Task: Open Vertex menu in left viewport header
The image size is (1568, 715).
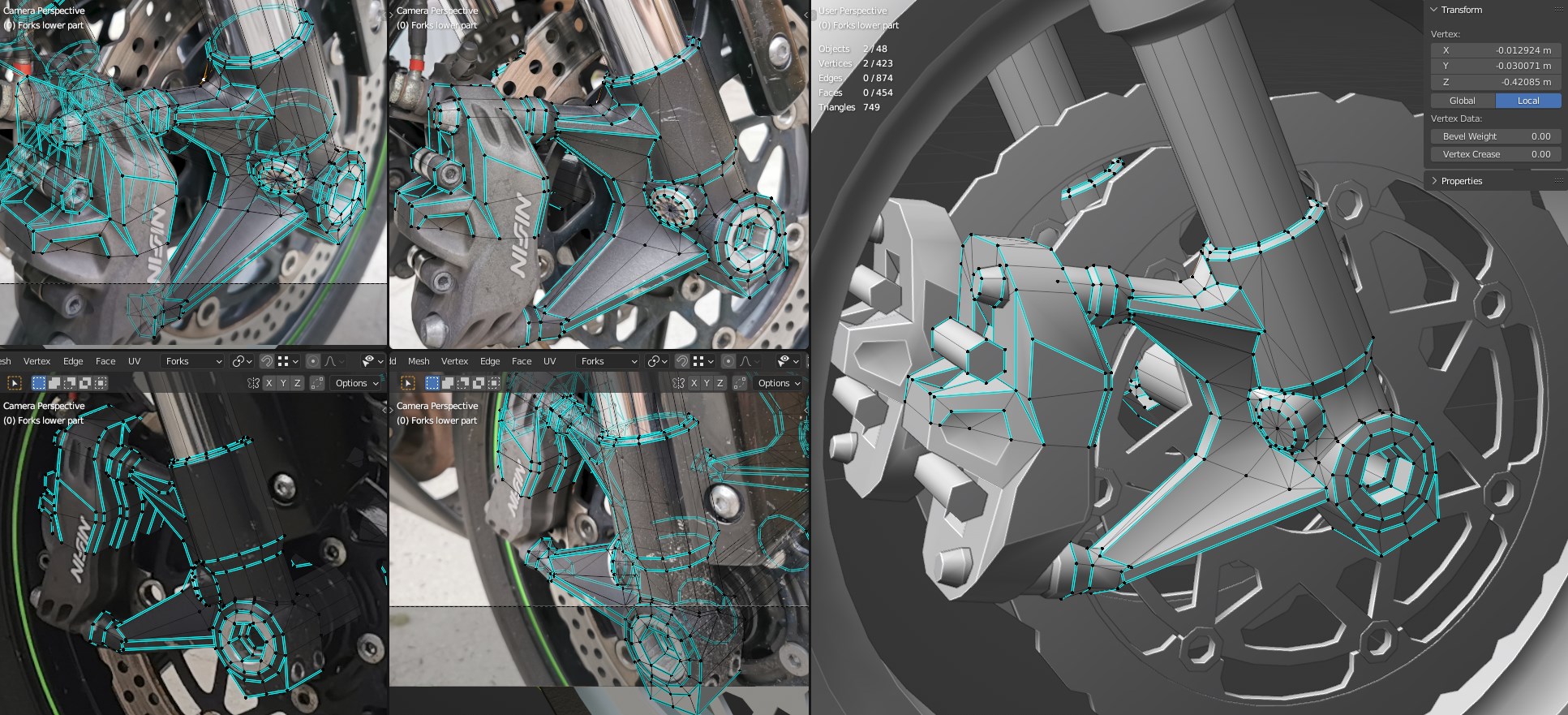Action: (37, 361)
